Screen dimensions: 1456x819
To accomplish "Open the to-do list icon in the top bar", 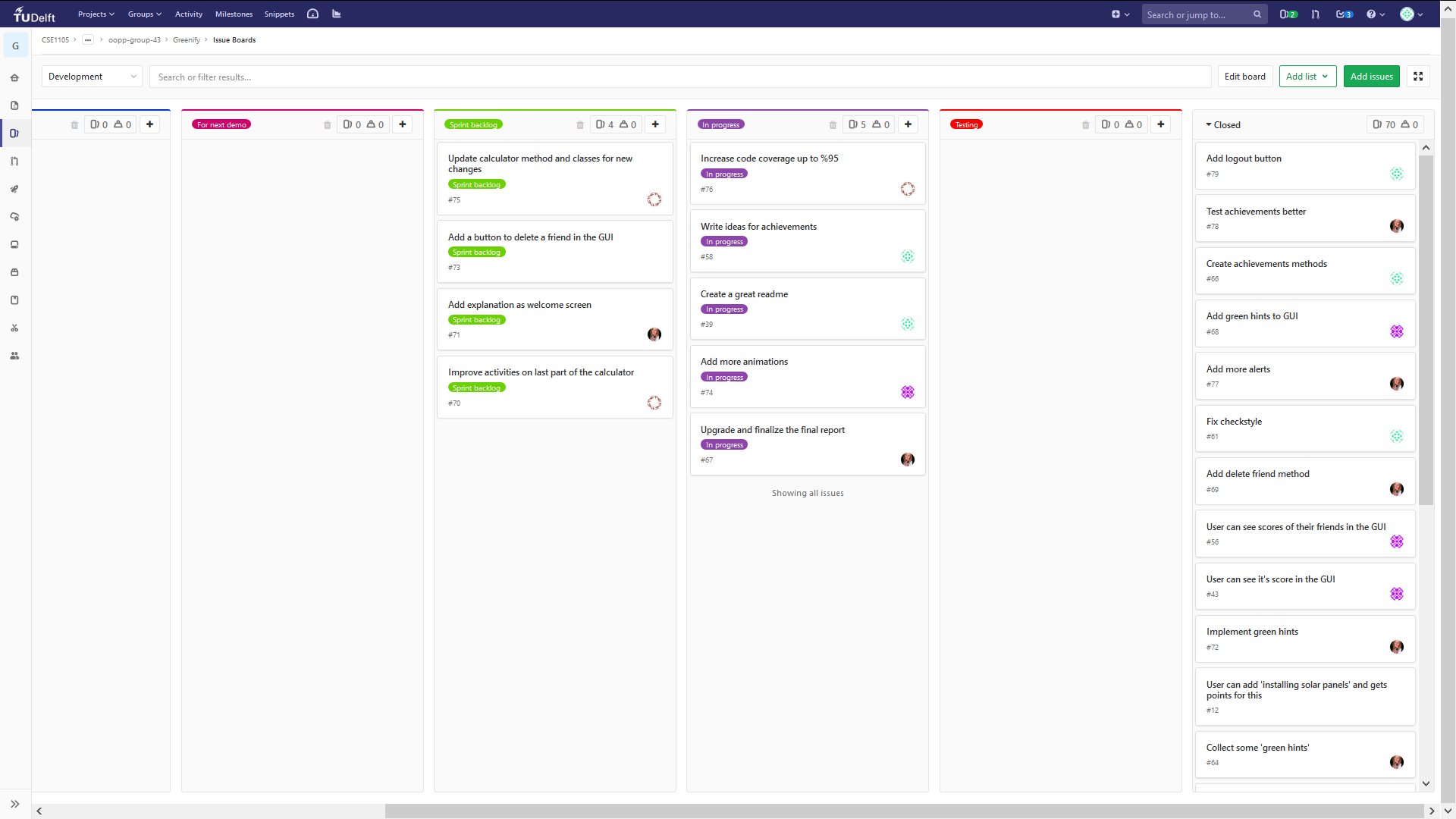I will tap(1344, 14).
